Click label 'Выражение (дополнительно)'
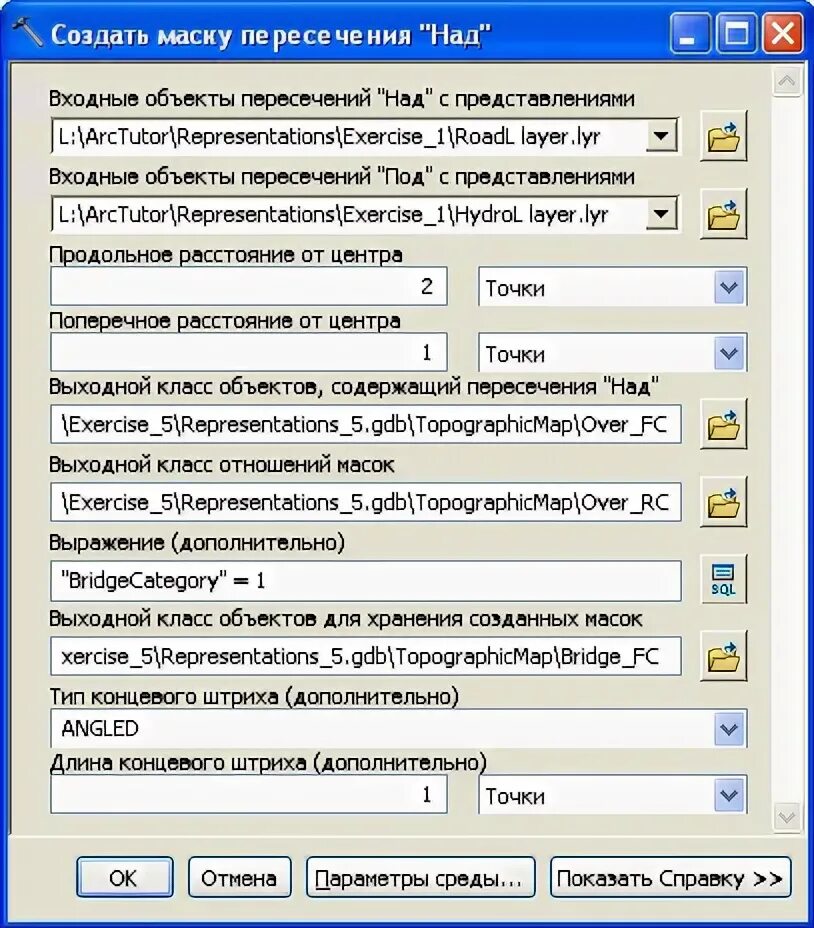 [x=197, y=543]
